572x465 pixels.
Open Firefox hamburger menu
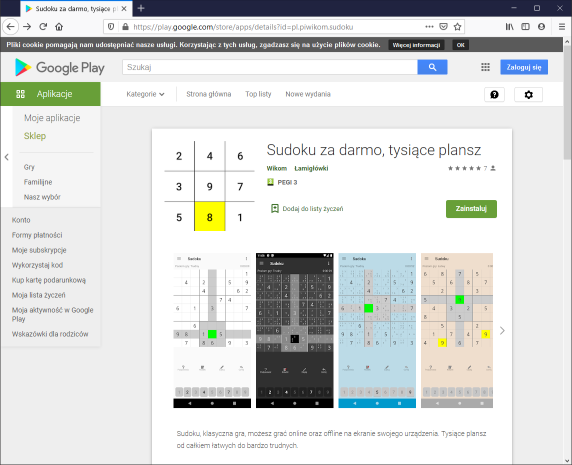pyautogui.click(x=562, y=27)
